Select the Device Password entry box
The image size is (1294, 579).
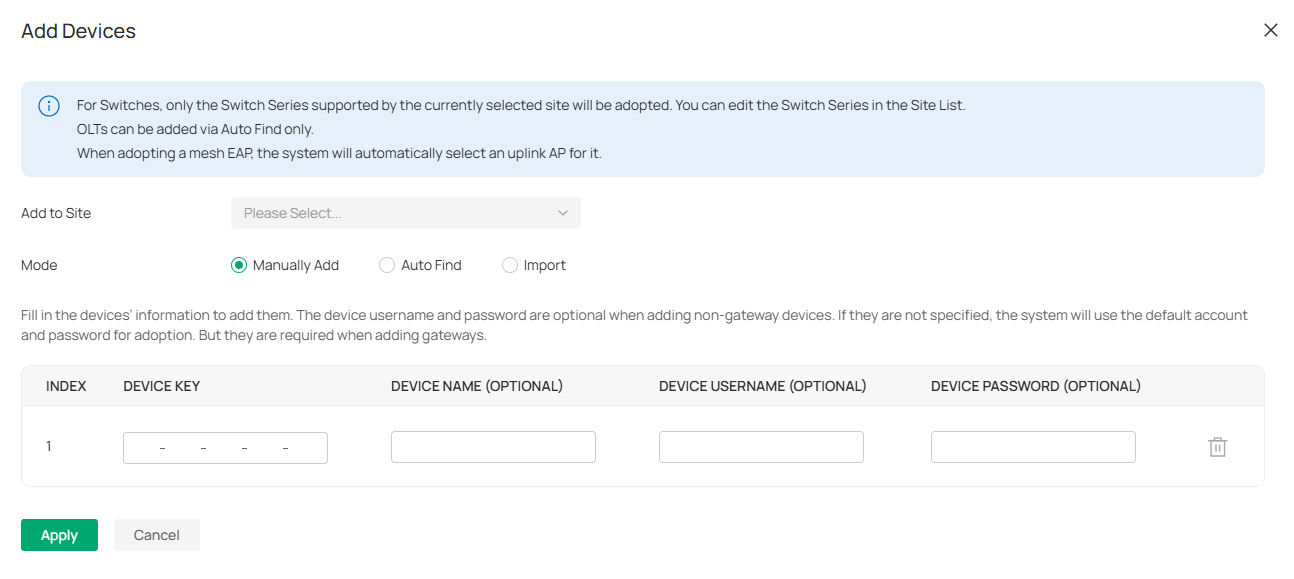[x=1033, y=446]
